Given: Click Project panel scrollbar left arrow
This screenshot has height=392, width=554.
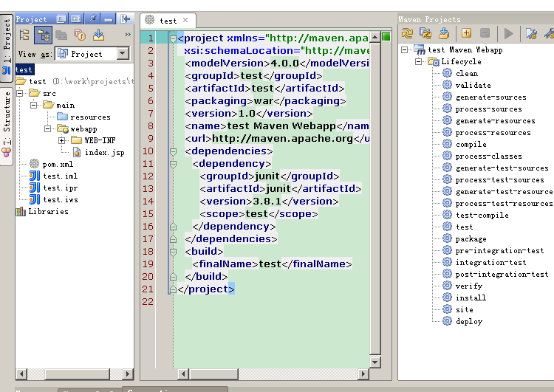Looking at the screenshot, I should [22, 374].
